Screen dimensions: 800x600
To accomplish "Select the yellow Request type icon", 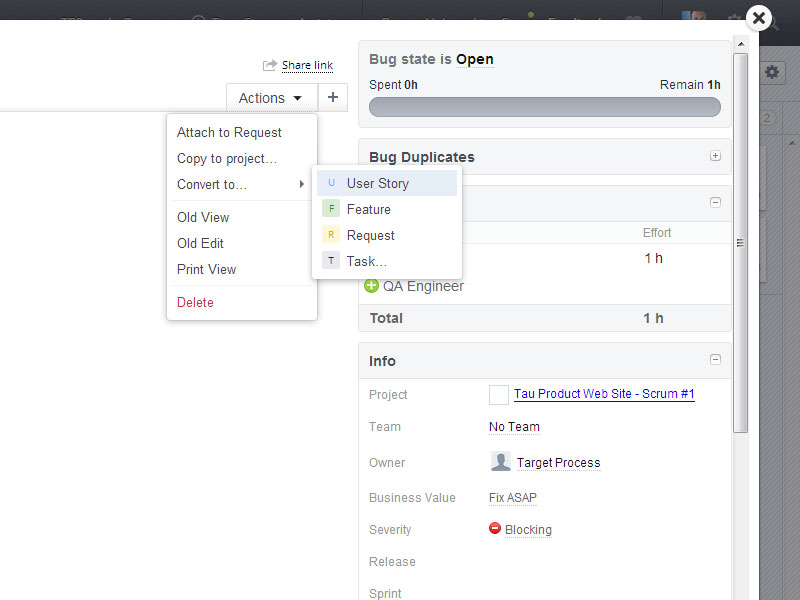I will coord(331,234).
